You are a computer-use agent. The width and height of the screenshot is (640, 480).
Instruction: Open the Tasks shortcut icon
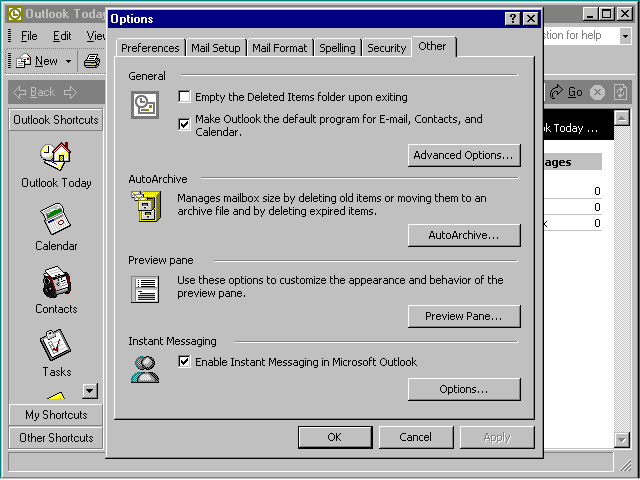click(x=56, y=345)
